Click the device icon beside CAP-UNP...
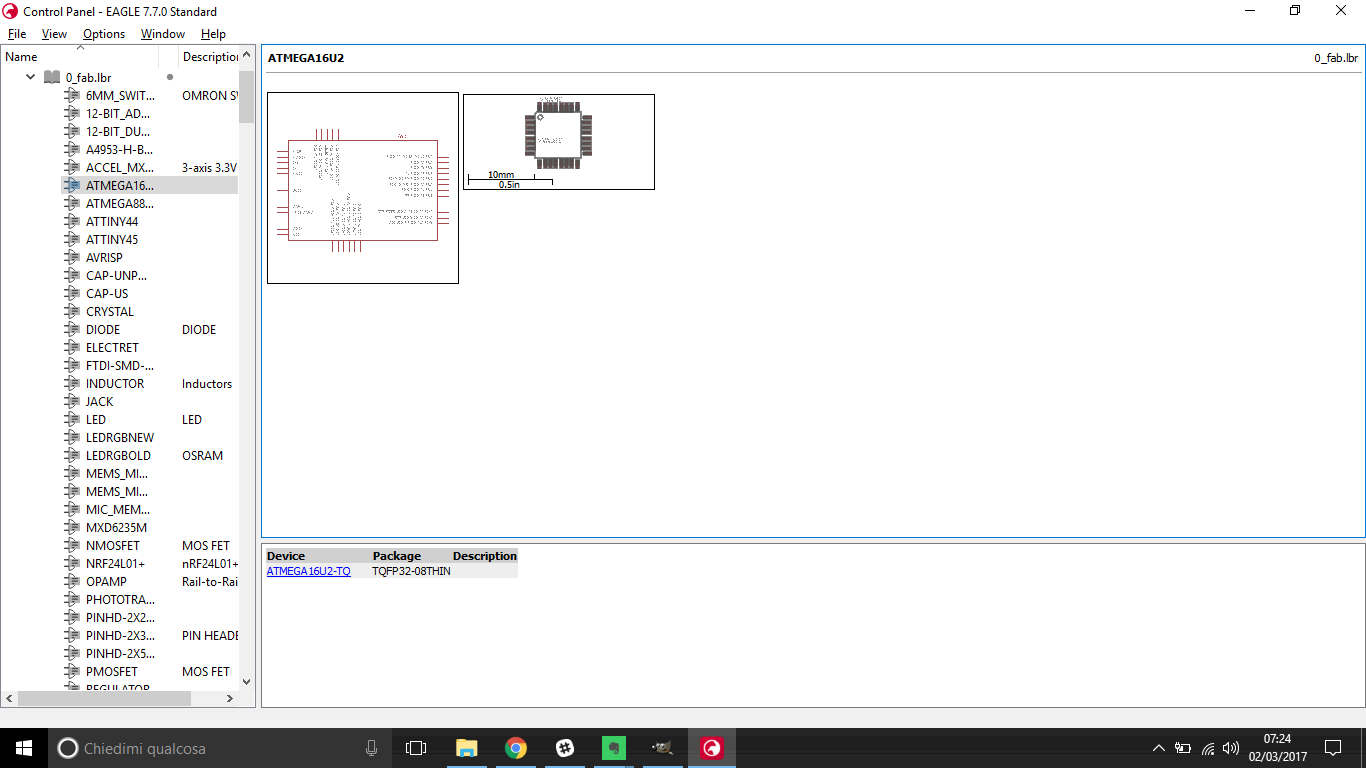Image resolution: width=1366 pixels, height=768 pixels. 72,275
